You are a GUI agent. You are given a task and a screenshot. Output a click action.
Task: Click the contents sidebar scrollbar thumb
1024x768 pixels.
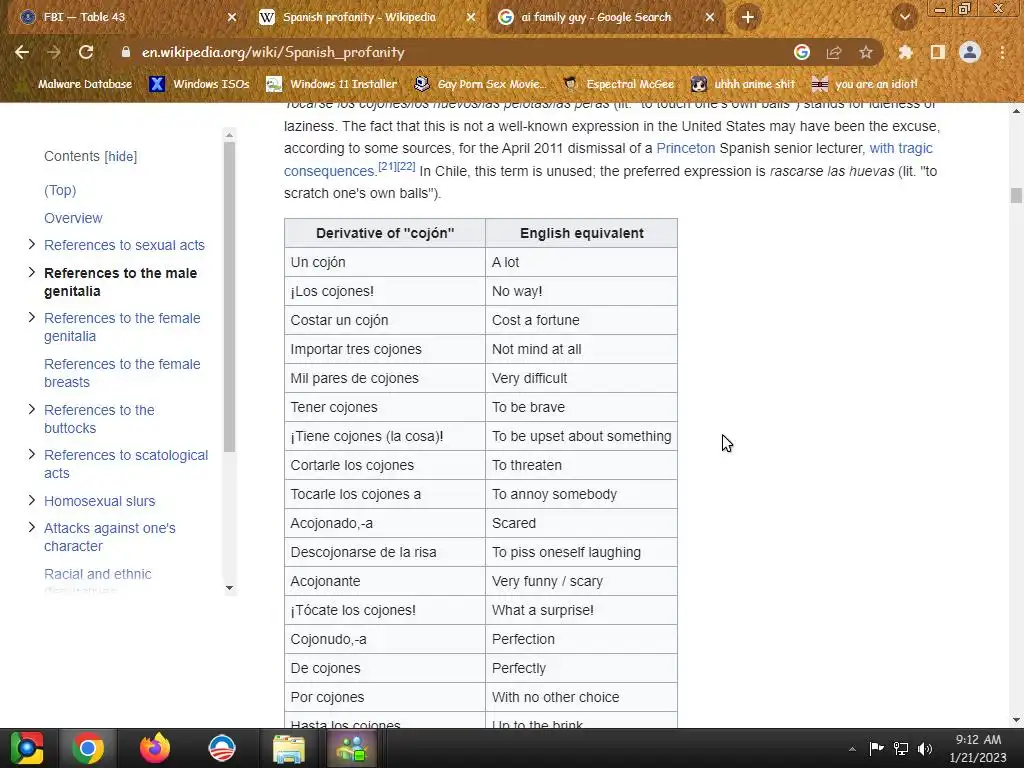pos(229,296)
